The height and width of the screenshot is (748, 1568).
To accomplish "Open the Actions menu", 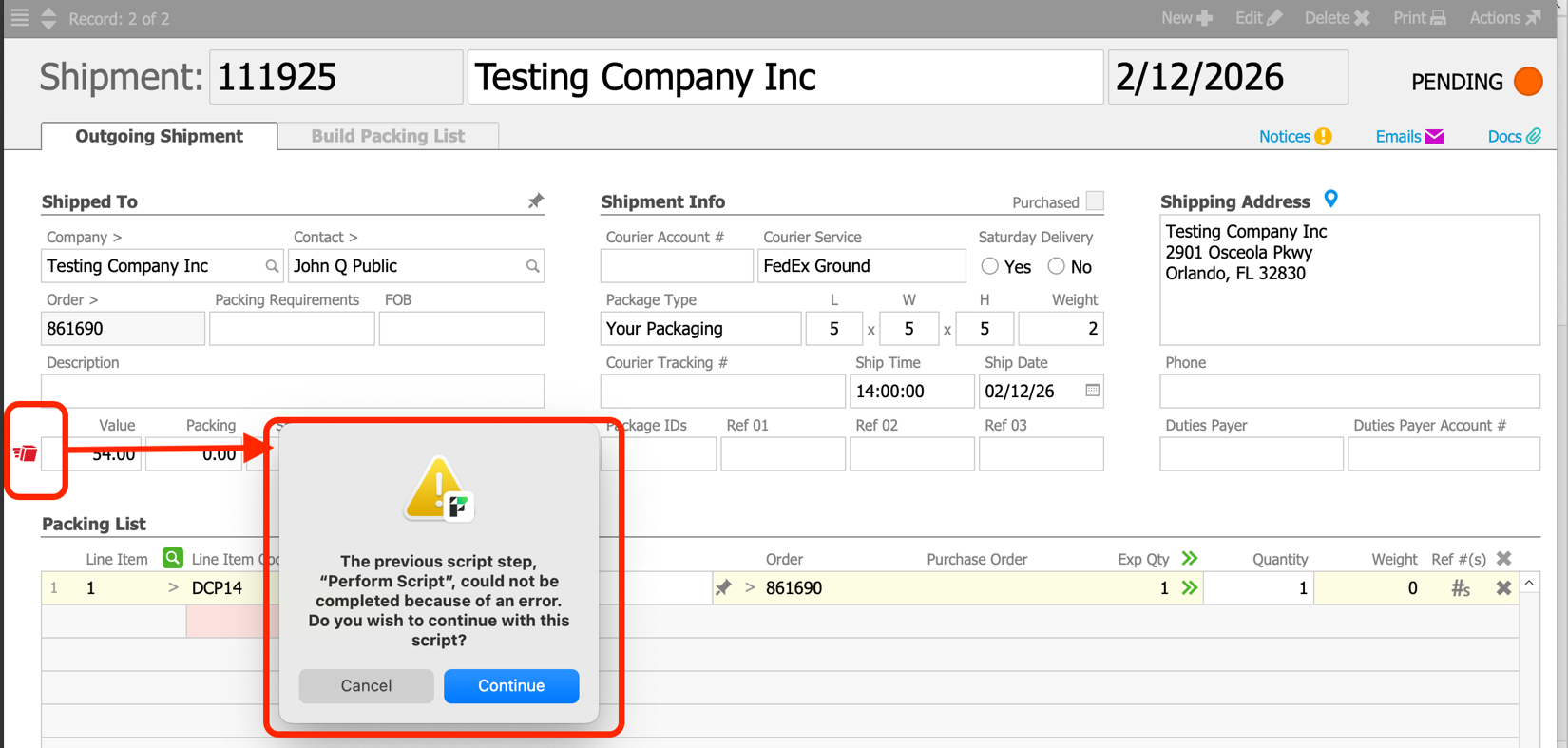I will (1505, 18).
